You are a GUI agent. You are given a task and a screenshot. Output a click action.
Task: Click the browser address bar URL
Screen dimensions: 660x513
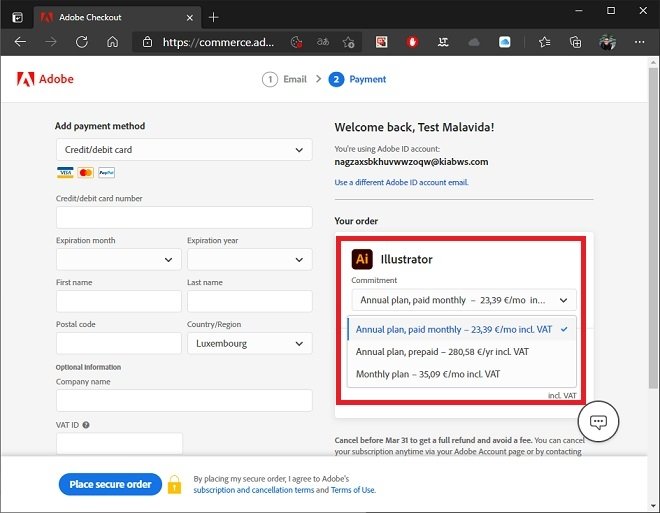218,42
